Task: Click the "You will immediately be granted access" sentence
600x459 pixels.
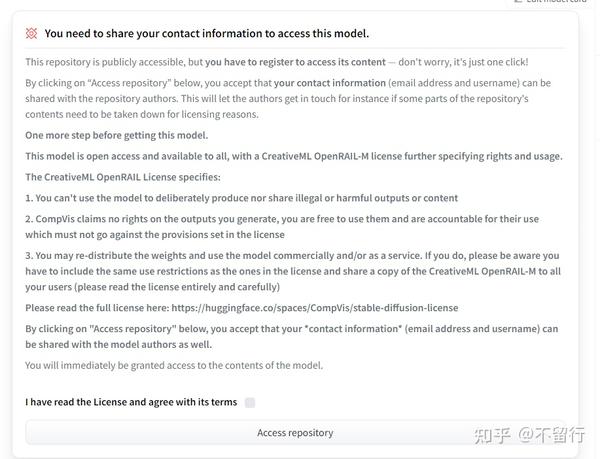Action: click(174, 365)
